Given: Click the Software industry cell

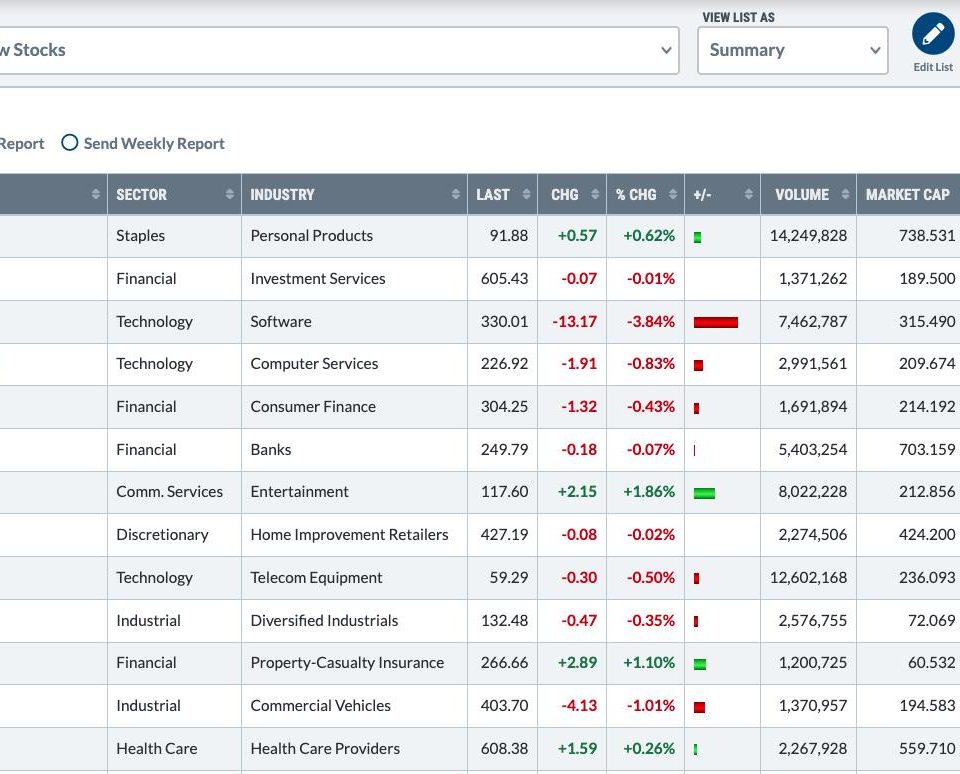Looking at the screenshot, I should (281, 321).
